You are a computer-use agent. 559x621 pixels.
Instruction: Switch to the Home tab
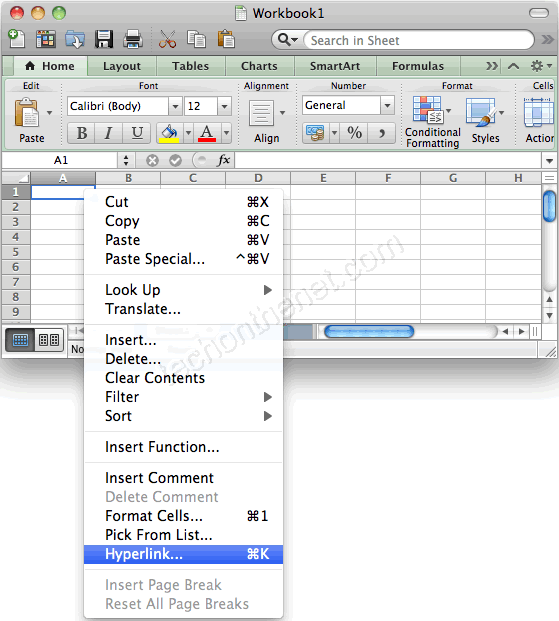(50, 66)
